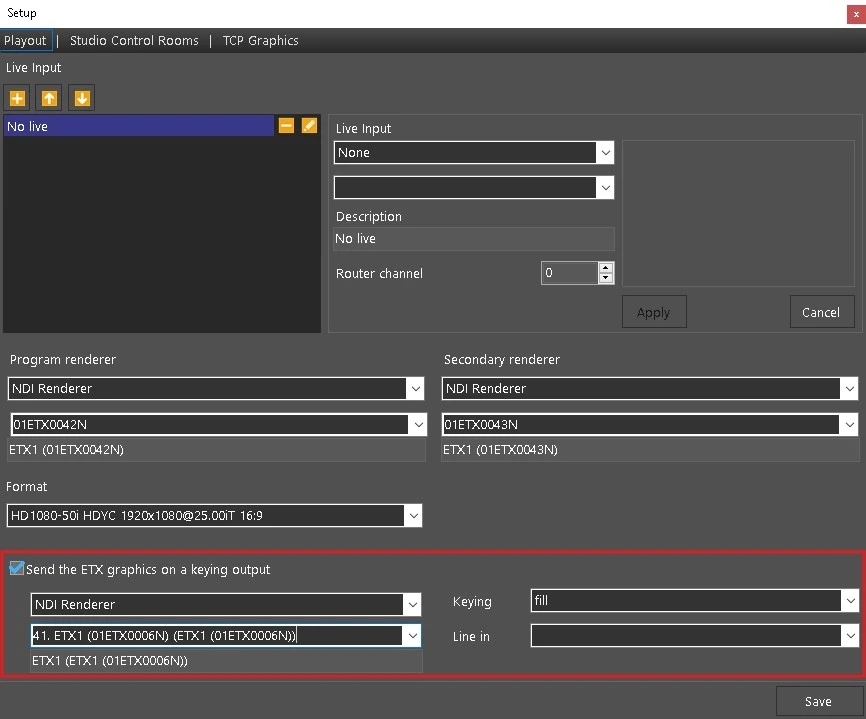866x719 pixels.
Task: Increase the Router channel value
Action: (605, 268)
